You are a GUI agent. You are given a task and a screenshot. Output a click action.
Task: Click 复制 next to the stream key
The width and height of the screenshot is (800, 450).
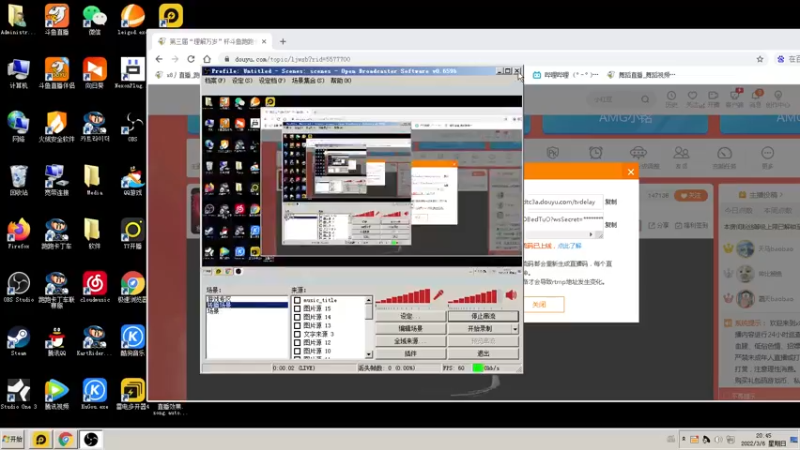[x=611, y=224]
